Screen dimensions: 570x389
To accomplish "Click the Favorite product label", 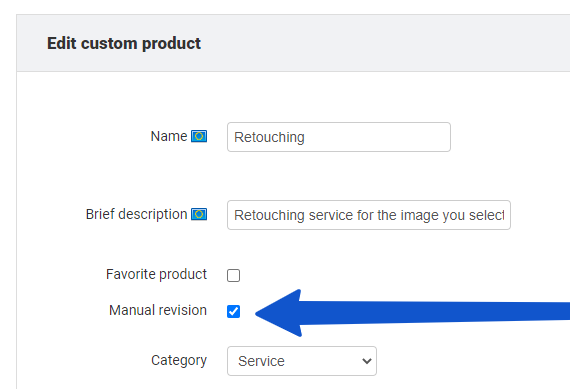I will pyautogui.click(x=156, y=274).
